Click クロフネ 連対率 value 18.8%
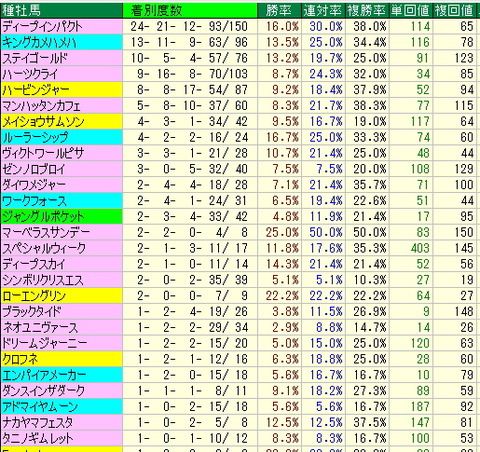Viewport: 480px width, 452px height. 326,359
